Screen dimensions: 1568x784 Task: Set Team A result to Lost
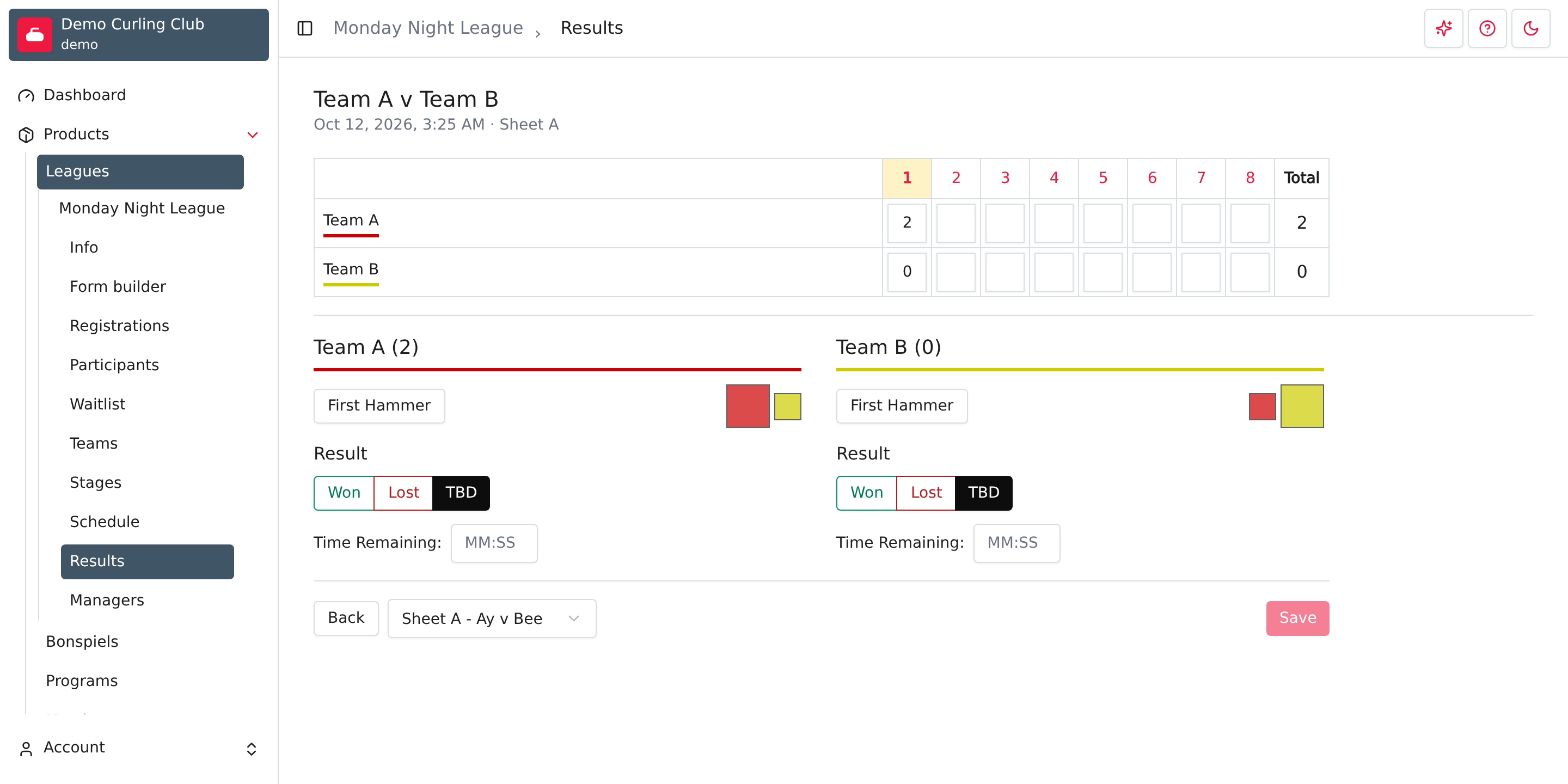pyautogui.click(x=403, y=493)
